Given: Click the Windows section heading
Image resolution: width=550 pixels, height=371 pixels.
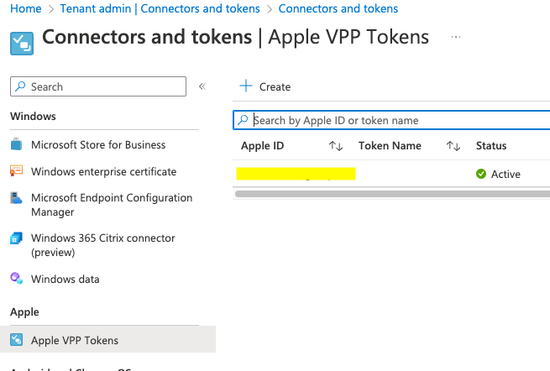Looking at the screenshot, I should [33, 116].
